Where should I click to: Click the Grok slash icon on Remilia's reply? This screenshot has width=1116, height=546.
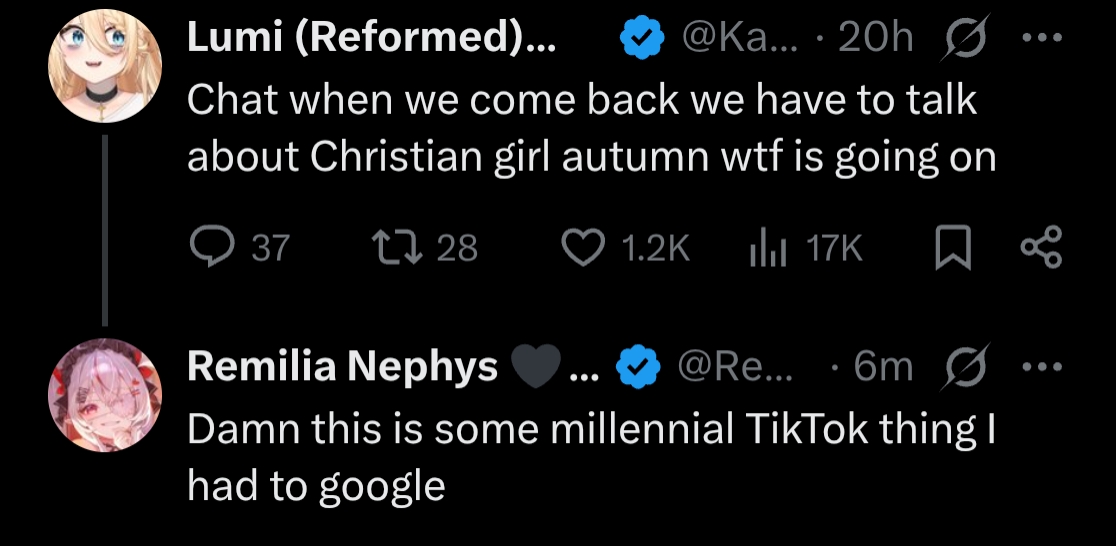964,367
